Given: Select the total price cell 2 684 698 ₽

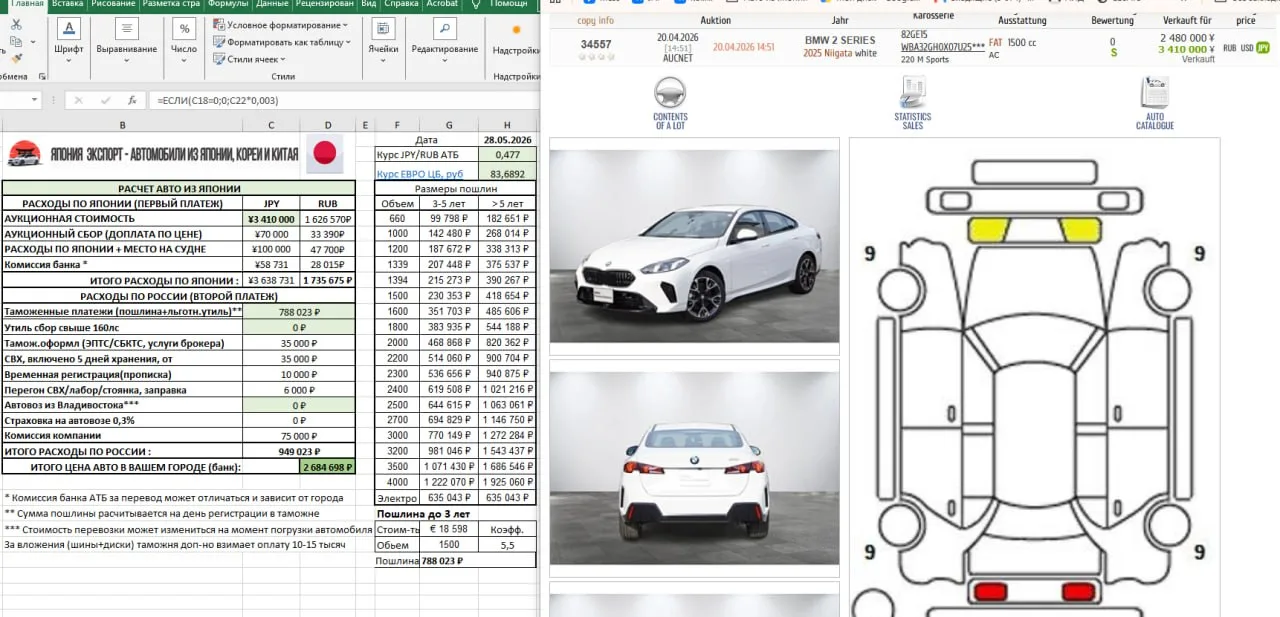Looking at the screenshot, I should point(327,467).
